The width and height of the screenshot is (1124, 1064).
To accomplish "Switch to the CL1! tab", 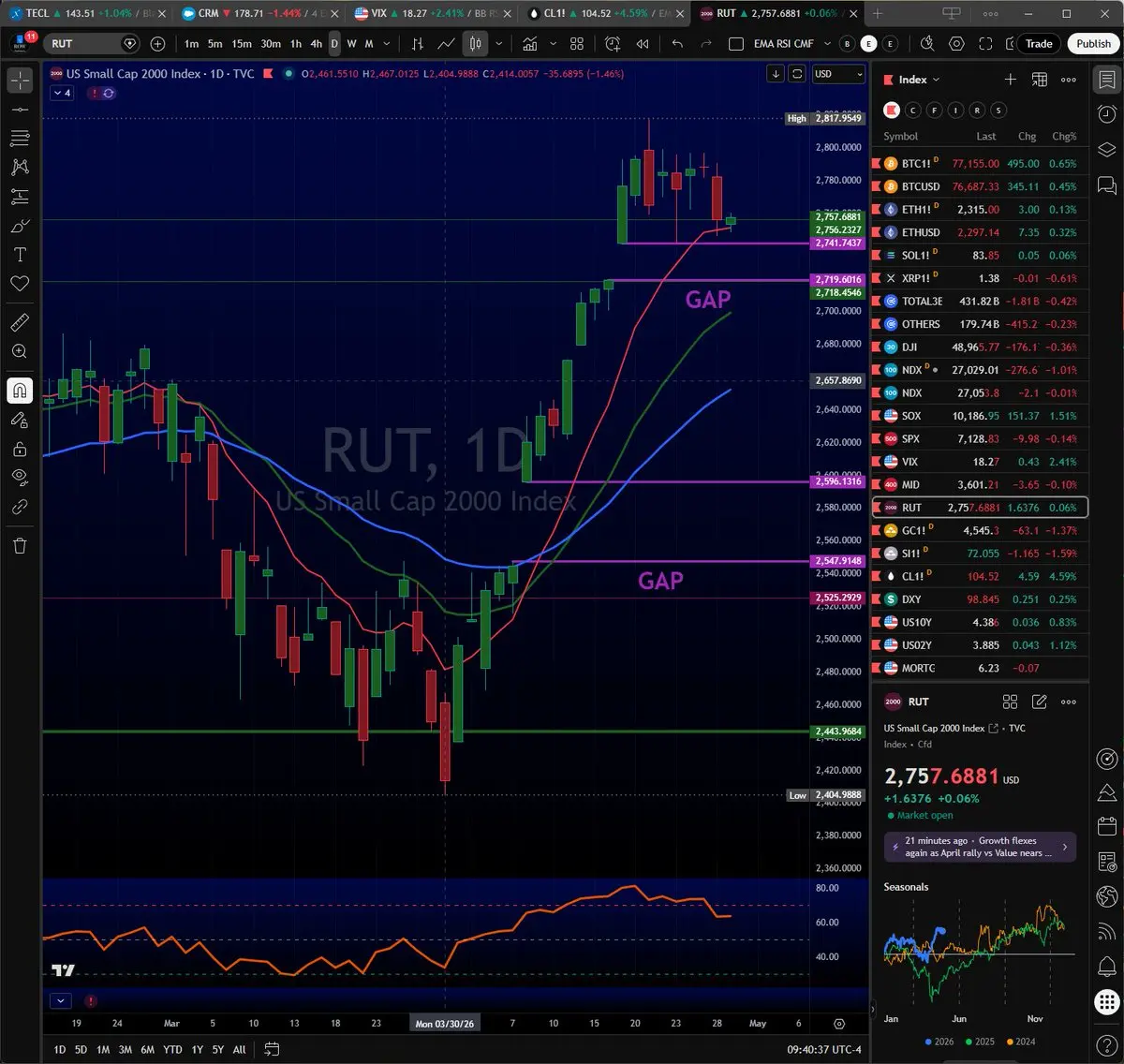I will pos(606,13).
